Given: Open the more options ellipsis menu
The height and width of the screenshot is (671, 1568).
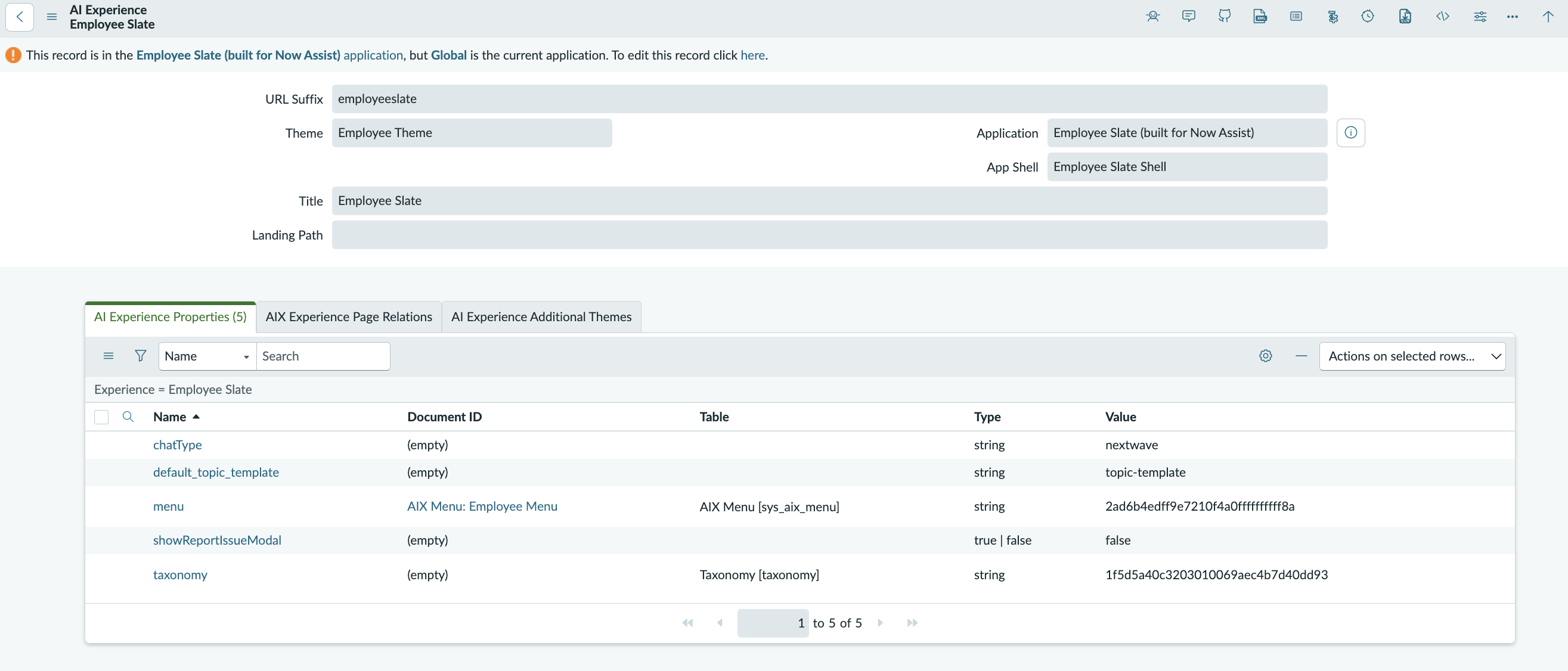Looking at the screenshot, I should click(x=1513, y=17).
